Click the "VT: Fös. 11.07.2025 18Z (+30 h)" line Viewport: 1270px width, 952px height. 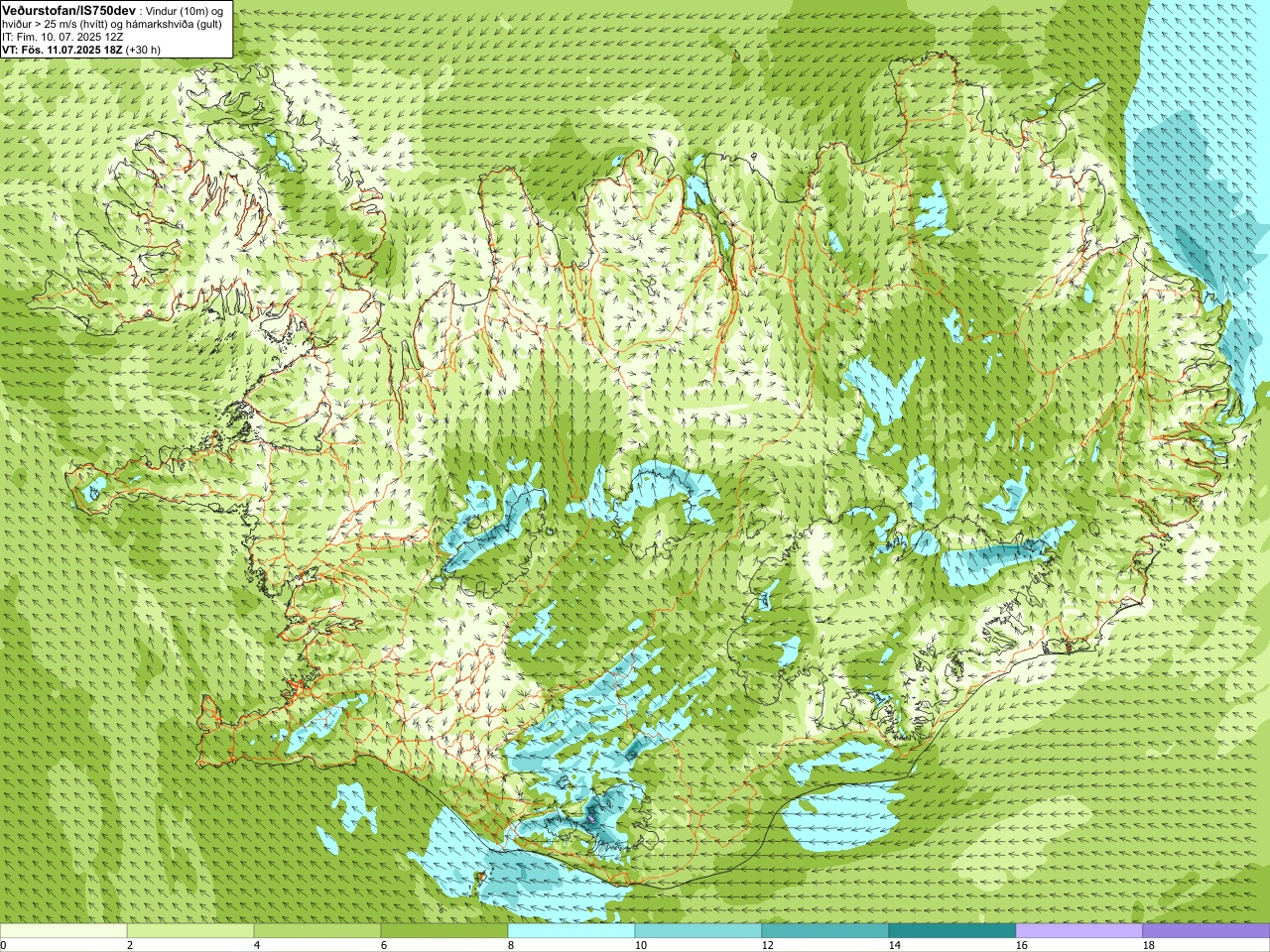81,49
